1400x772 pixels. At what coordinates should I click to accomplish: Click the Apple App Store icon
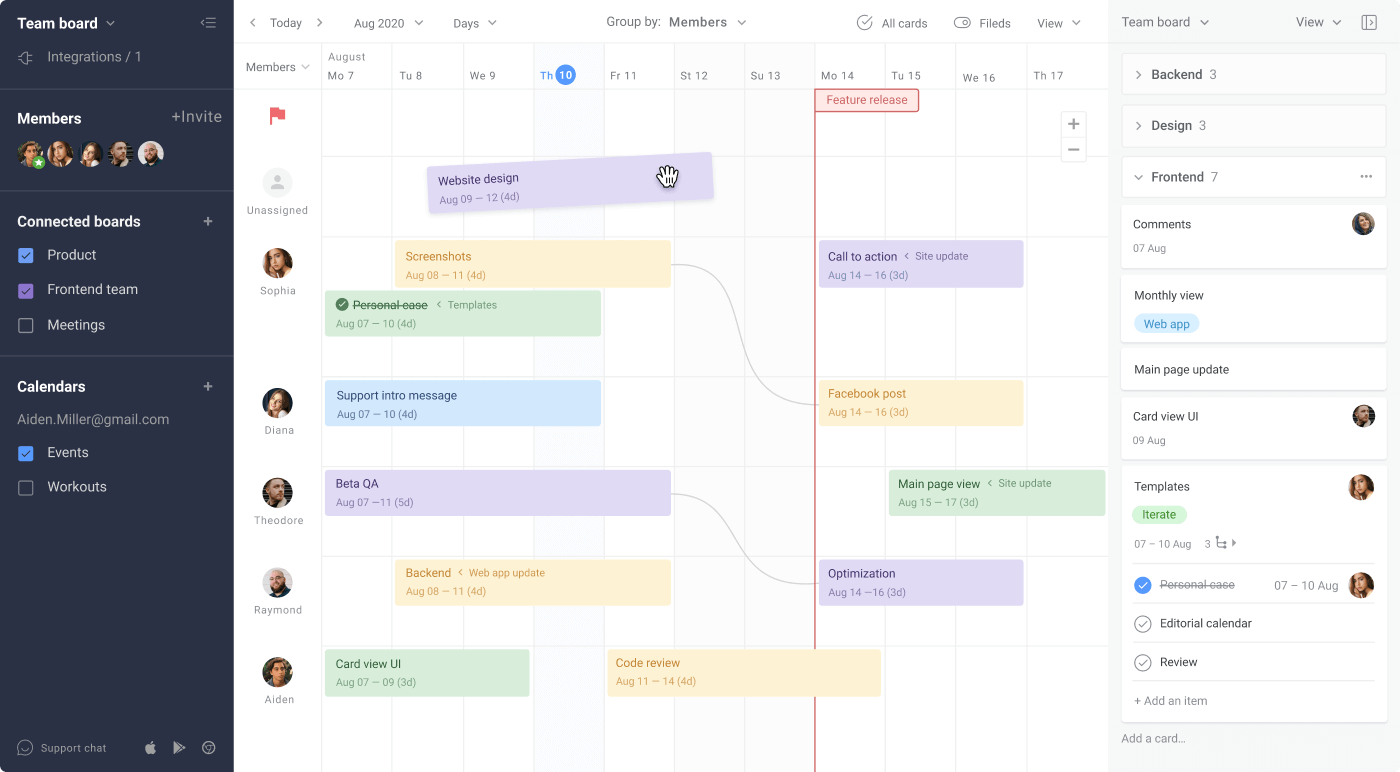coord(149,747)
